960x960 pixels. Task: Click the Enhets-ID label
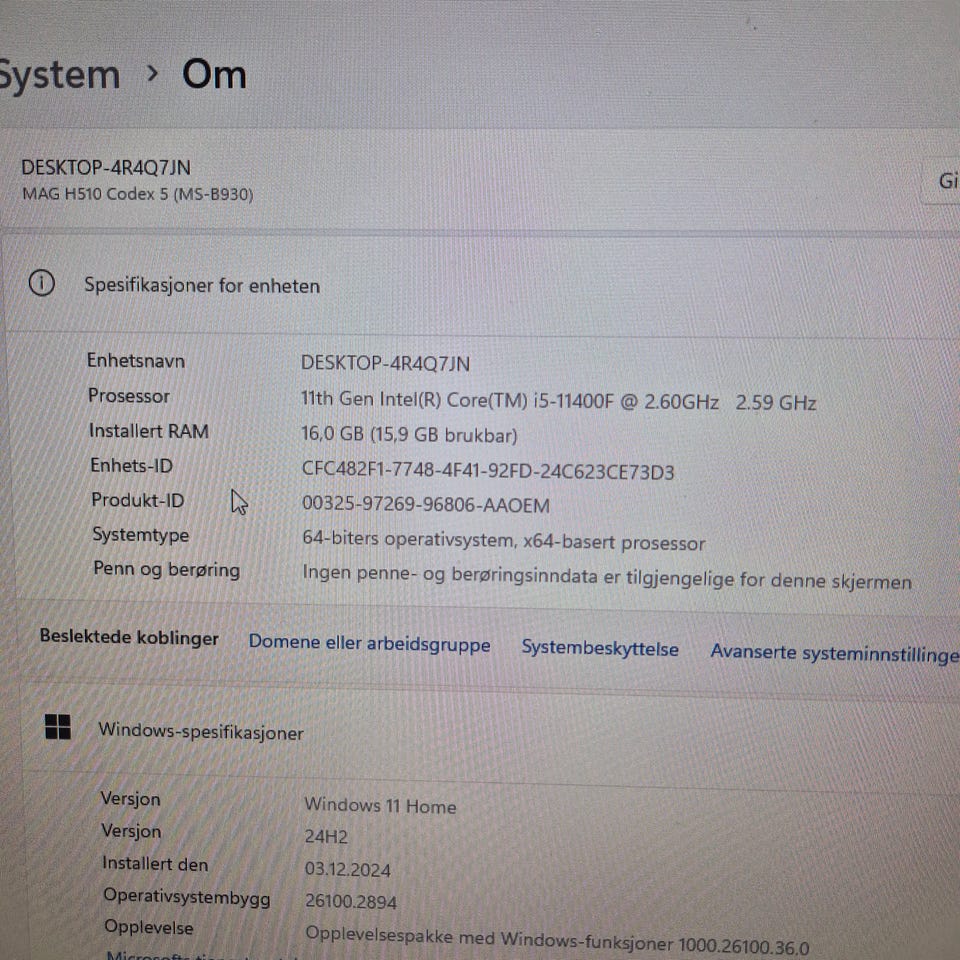[131, 466]
